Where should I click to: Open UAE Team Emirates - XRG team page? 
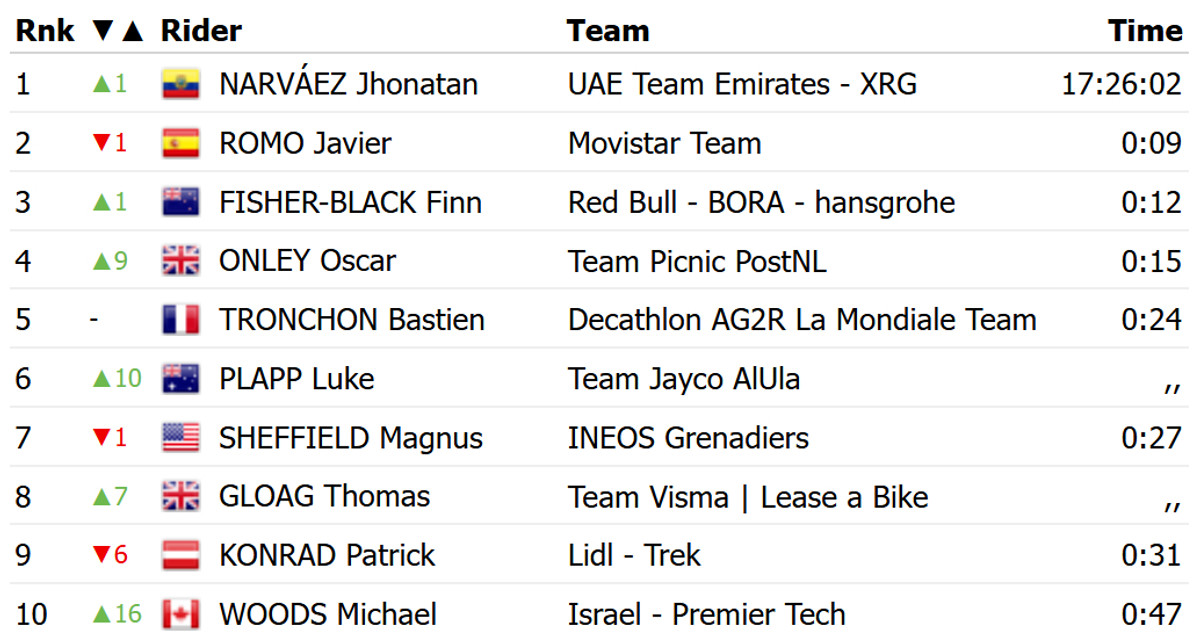[742, 84]
